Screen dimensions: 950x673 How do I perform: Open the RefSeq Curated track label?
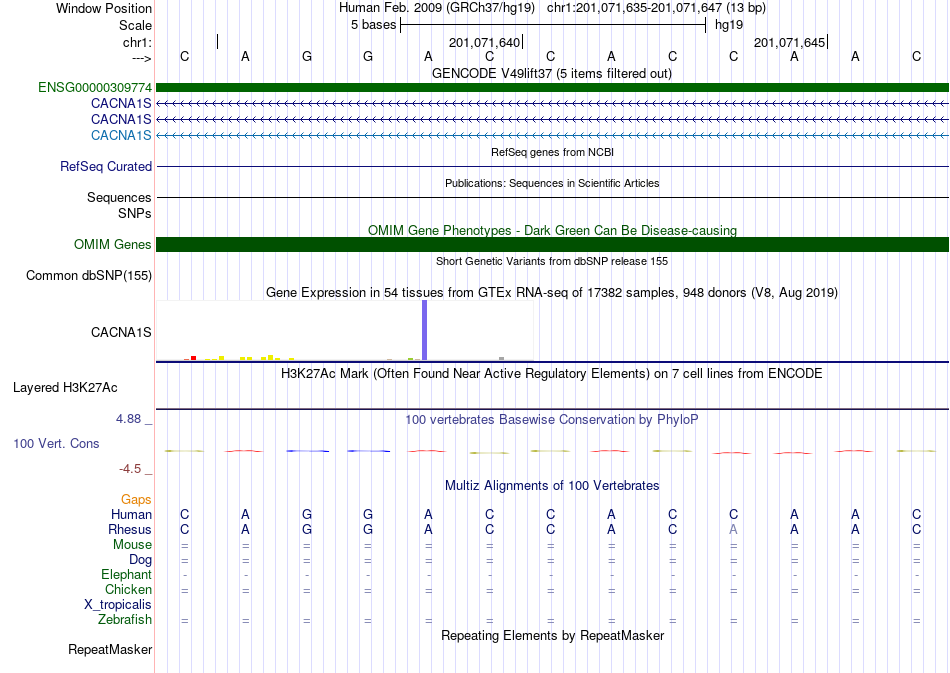pos(106,166)
